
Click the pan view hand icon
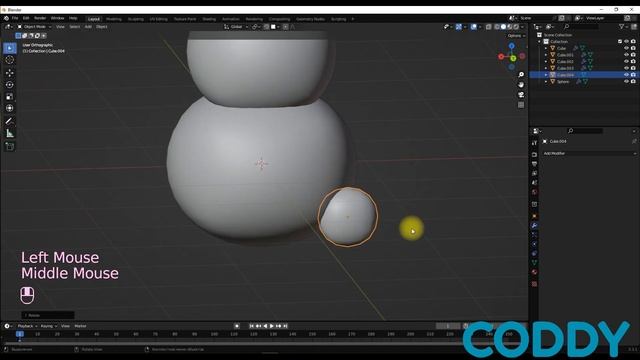[x=521, y=84]
